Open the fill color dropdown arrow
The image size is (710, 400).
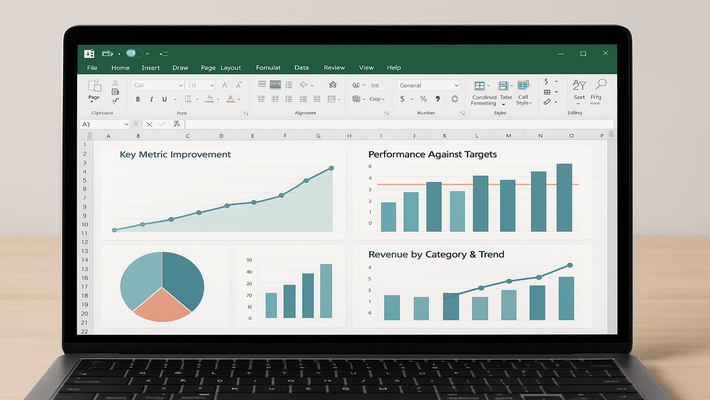(218, 99)
